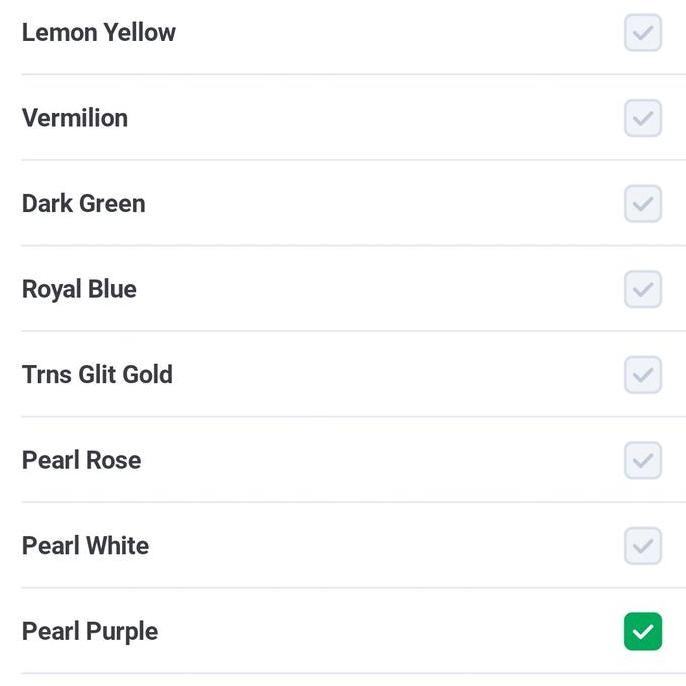
Task: Click the word Yellow in Lemon Yellow
Action: click(139, 33)
